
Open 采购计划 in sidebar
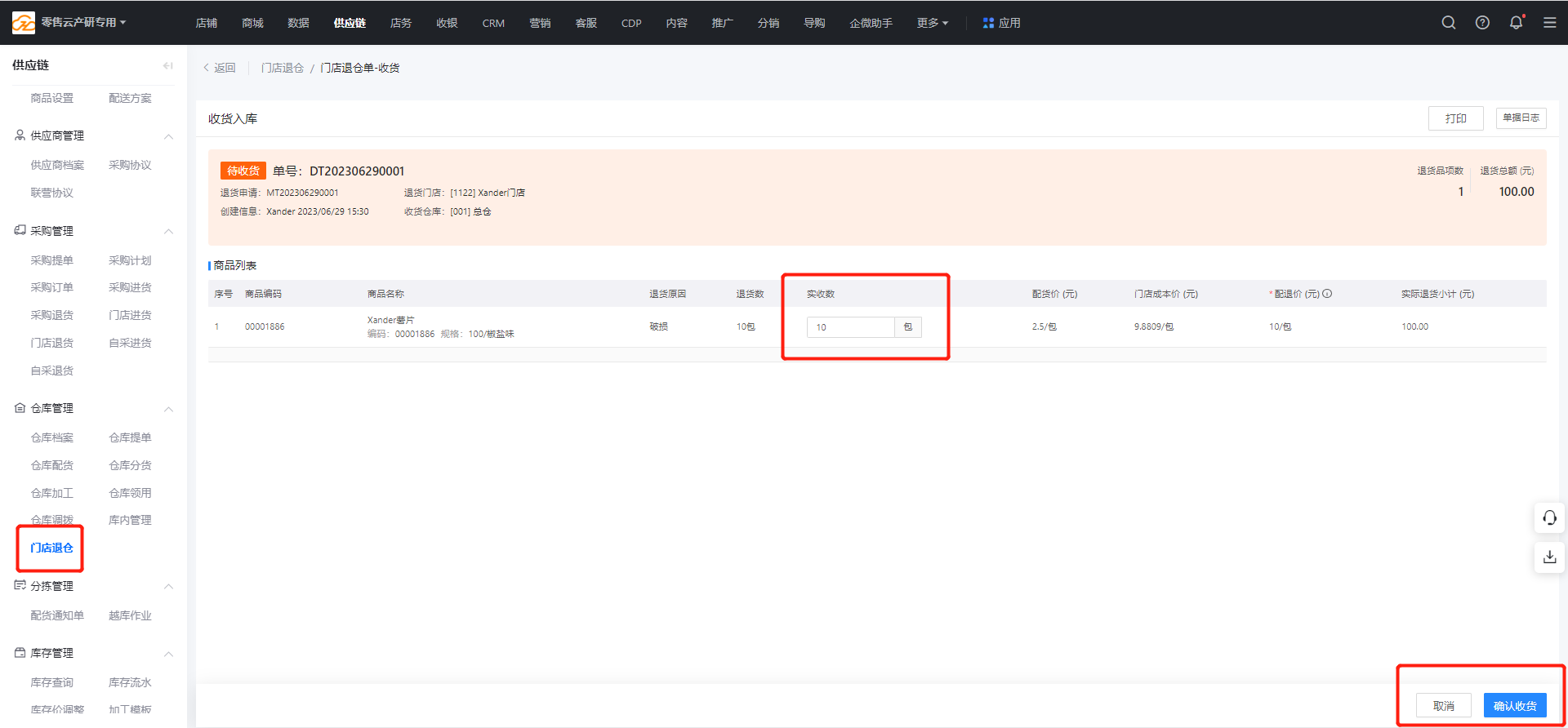pyautogui.click(x=130, y=260)
